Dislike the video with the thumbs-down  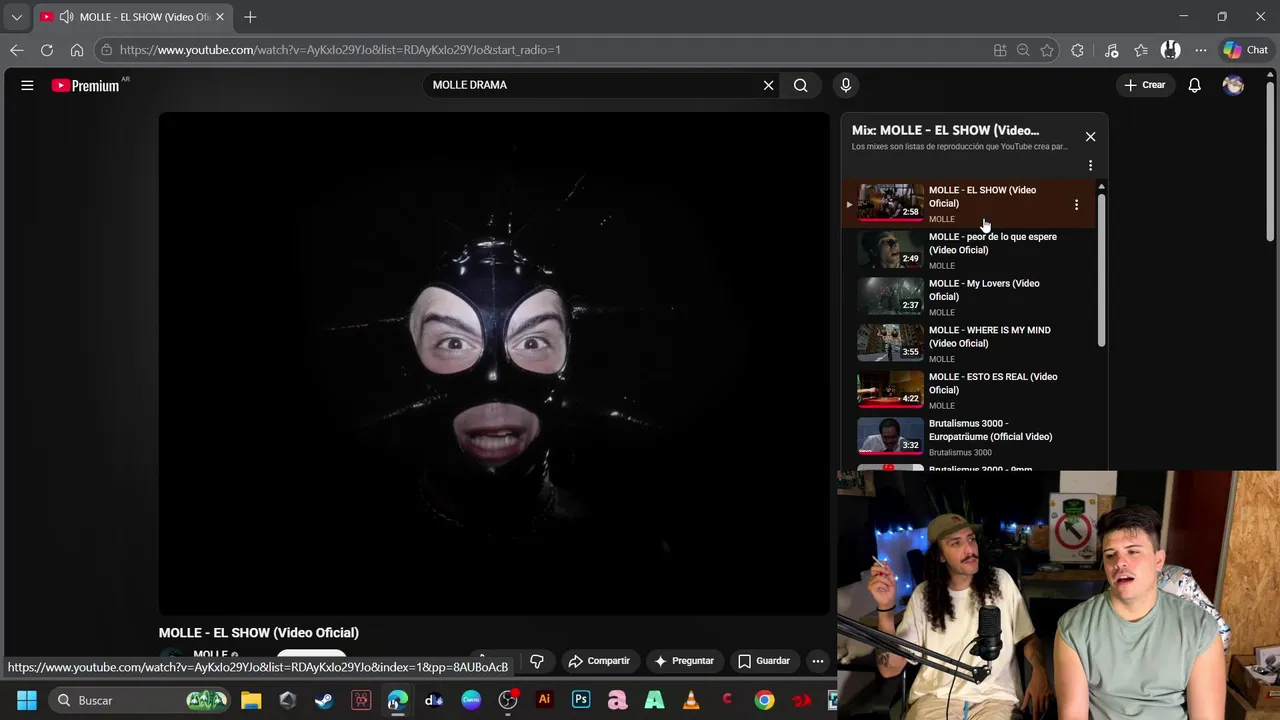tap(537, 661)
